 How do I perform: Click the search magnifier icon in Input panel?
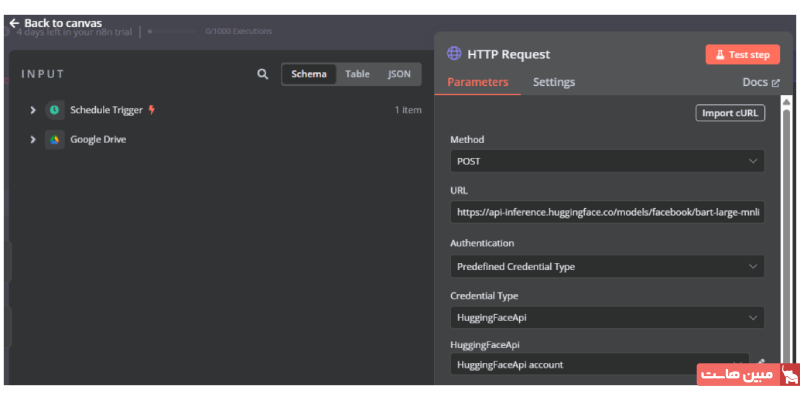(x=263, y=74)
